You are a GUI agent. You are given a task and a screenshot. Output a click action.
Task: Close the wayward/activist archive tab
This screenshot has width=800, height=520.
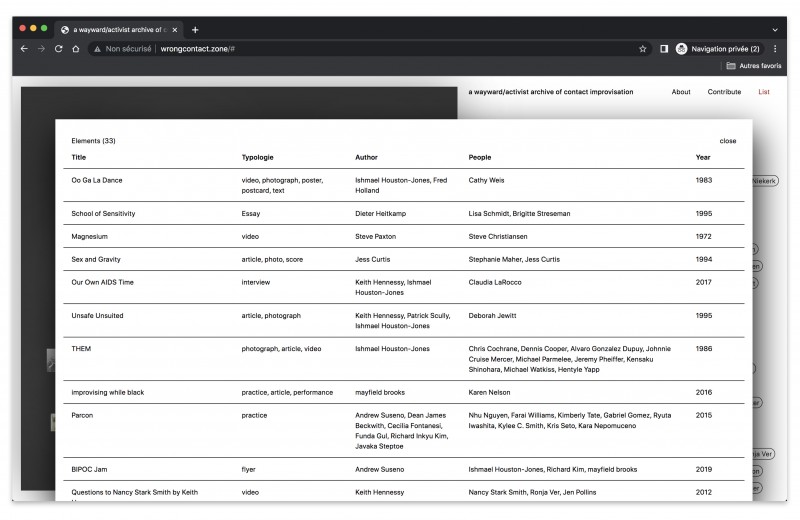[x=174, y=29]
